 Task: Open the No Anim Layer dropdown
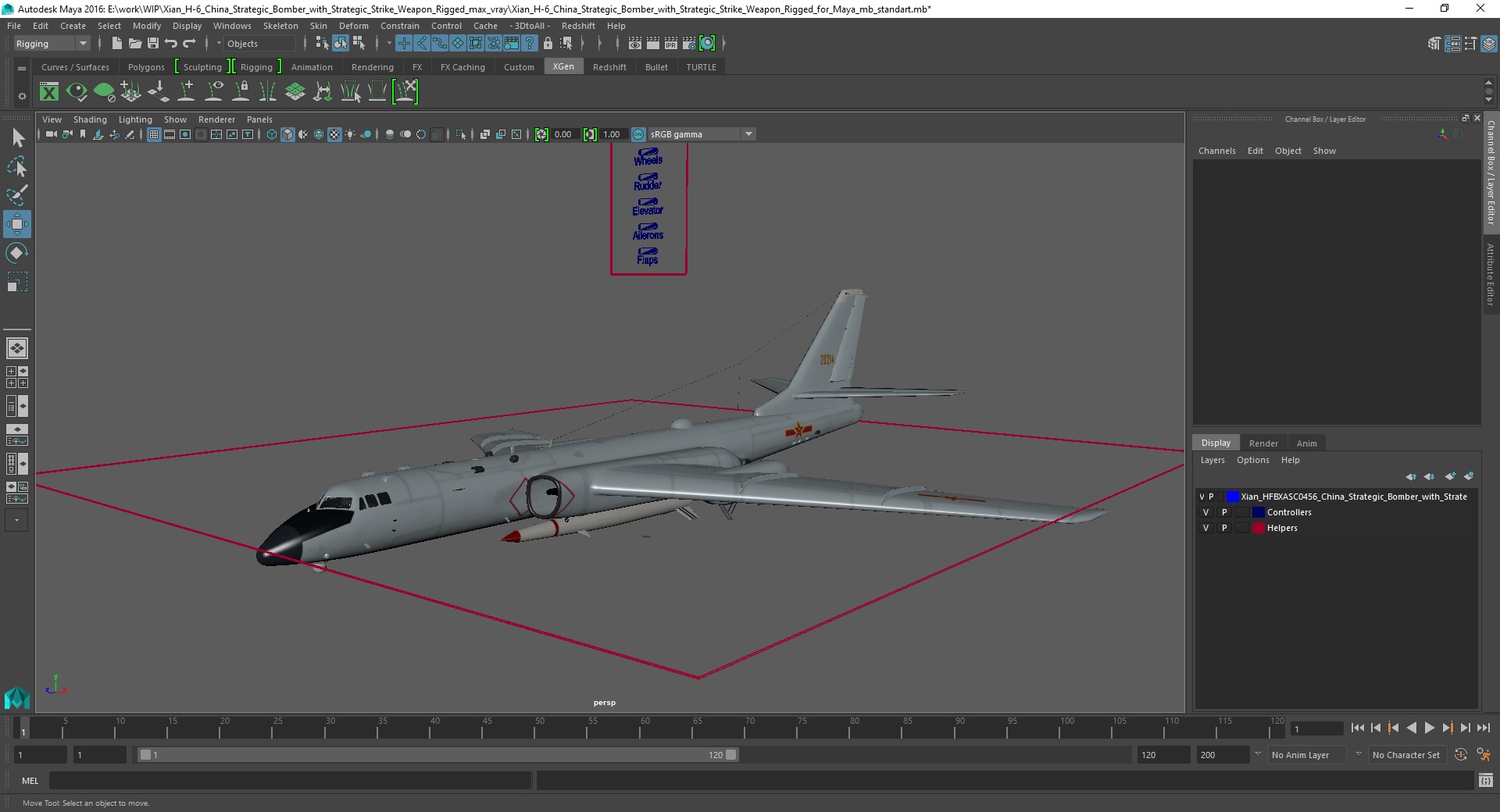[x=1308, y=755]
